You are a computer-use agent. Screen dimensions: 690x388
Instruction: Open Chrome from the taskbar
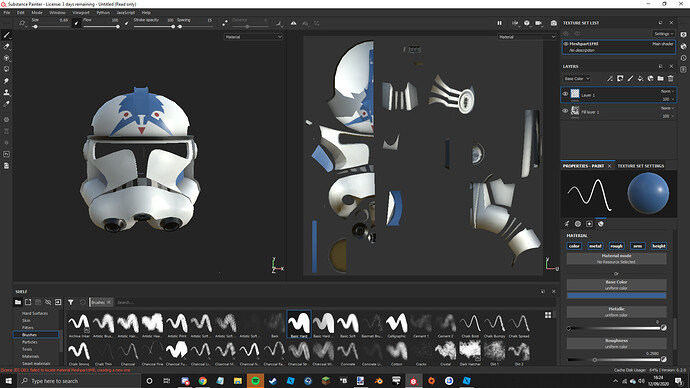click(202, 381)
